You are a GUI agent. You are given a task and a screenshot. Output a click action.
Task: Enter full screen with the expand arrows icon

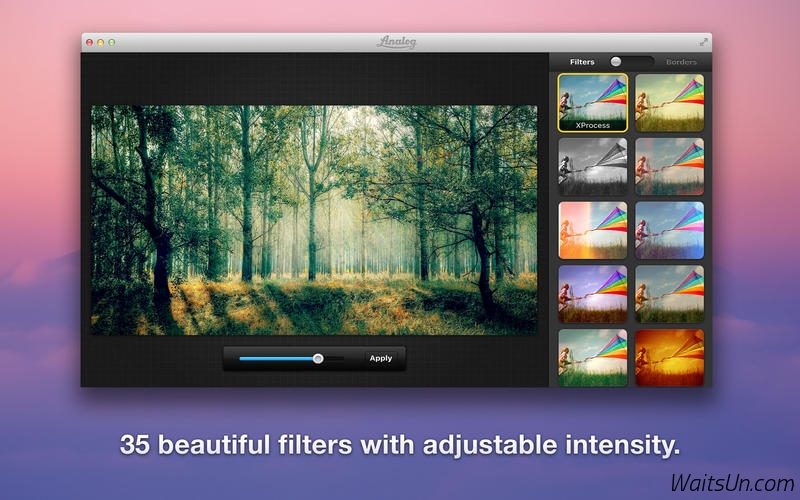click(703, 42)
